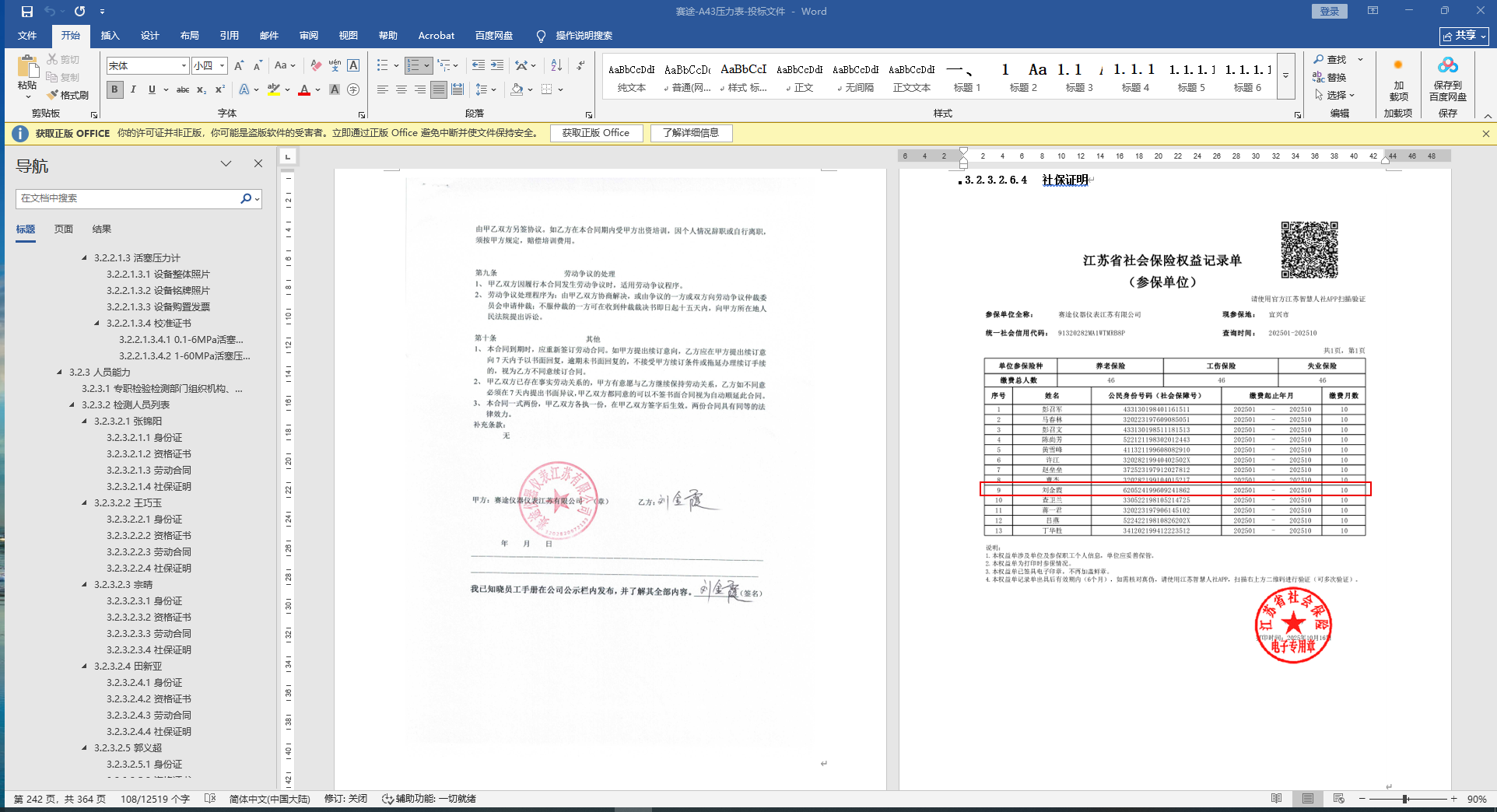Clear all formatting with the eraser icon
This screenshot has width=1497, height=812.
click(315, 66)
